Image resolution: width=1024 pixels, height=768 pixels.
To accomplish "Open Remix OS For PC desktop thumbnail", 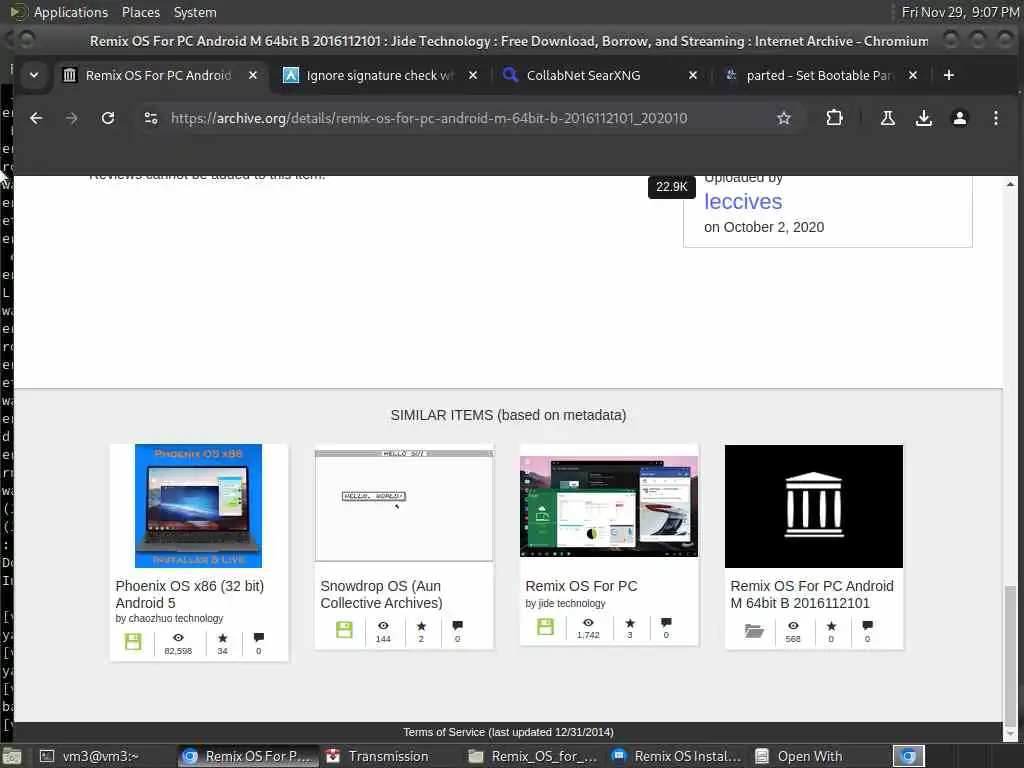I will 609,507.
